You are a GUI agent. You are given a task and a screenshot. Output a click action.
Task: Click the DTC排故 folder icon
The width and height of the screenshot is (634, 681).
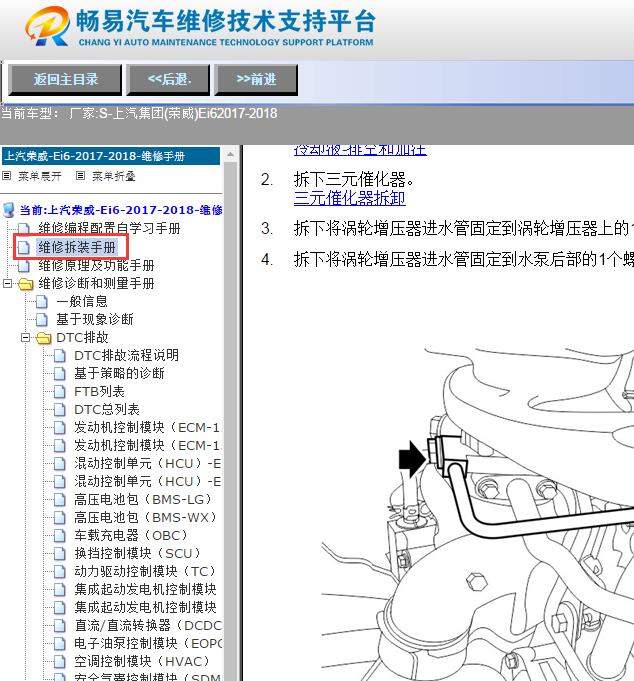tap(43, 338)
